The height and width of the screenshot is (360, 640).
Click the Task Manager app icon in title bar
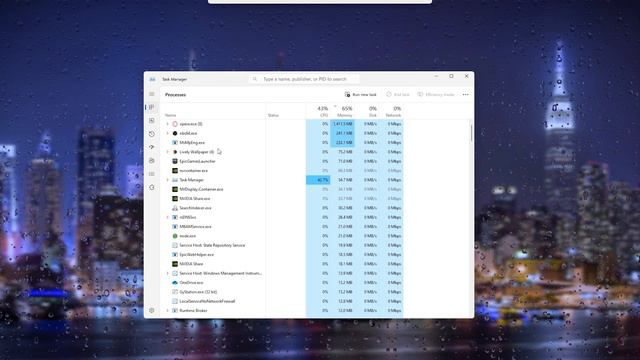pyautogui.click(x=152, y=79)
